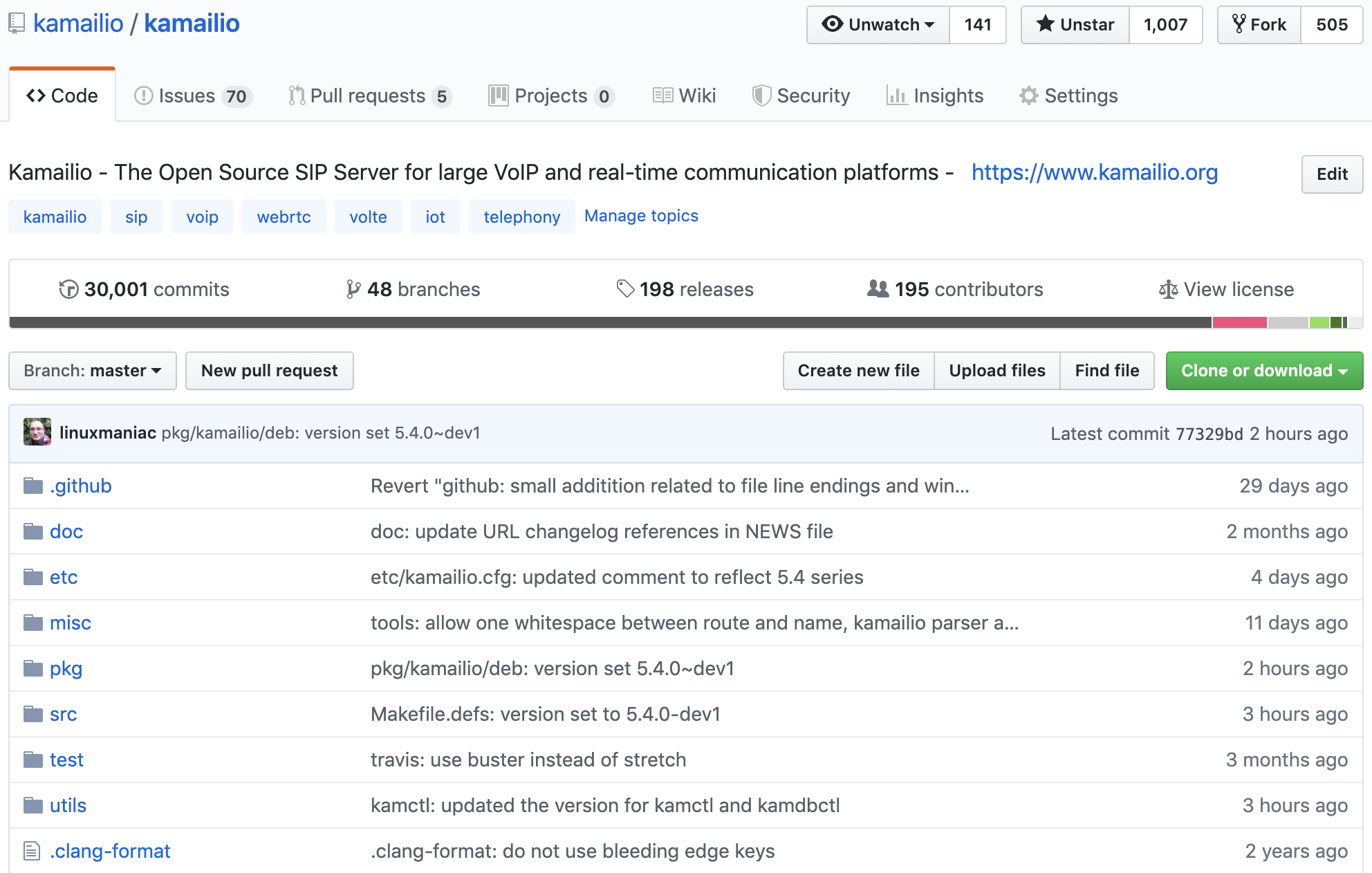Click the folder icon for pkg

pyautogui.click(x=33, y=669)
